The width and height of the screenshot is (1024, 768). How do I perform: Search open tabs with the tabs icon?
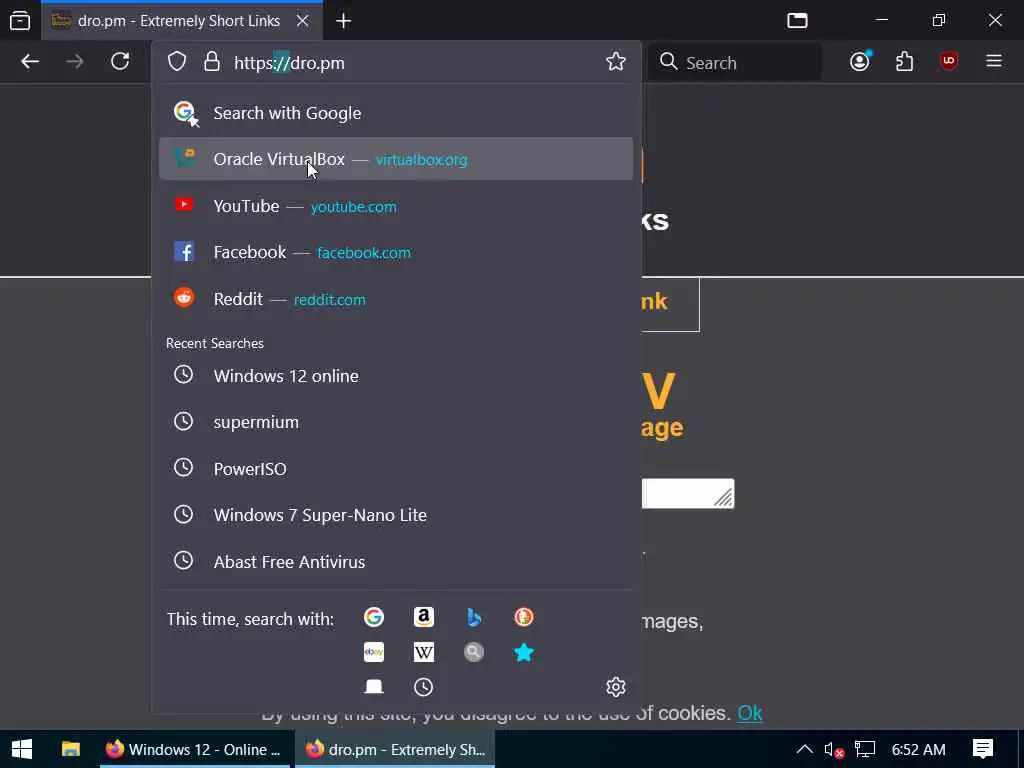pos(374,686)
